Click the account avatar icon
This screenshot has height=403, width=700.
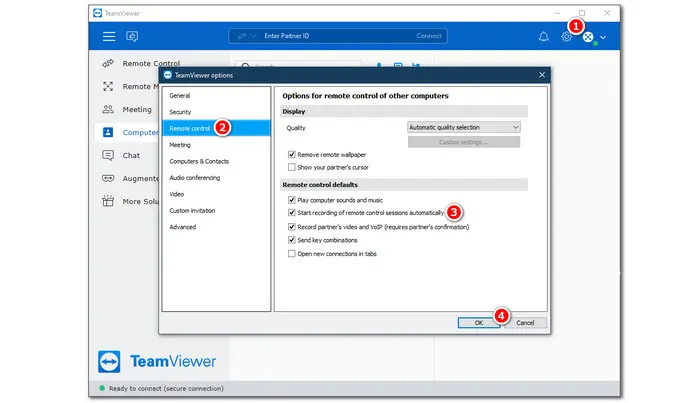coord(588,37)
